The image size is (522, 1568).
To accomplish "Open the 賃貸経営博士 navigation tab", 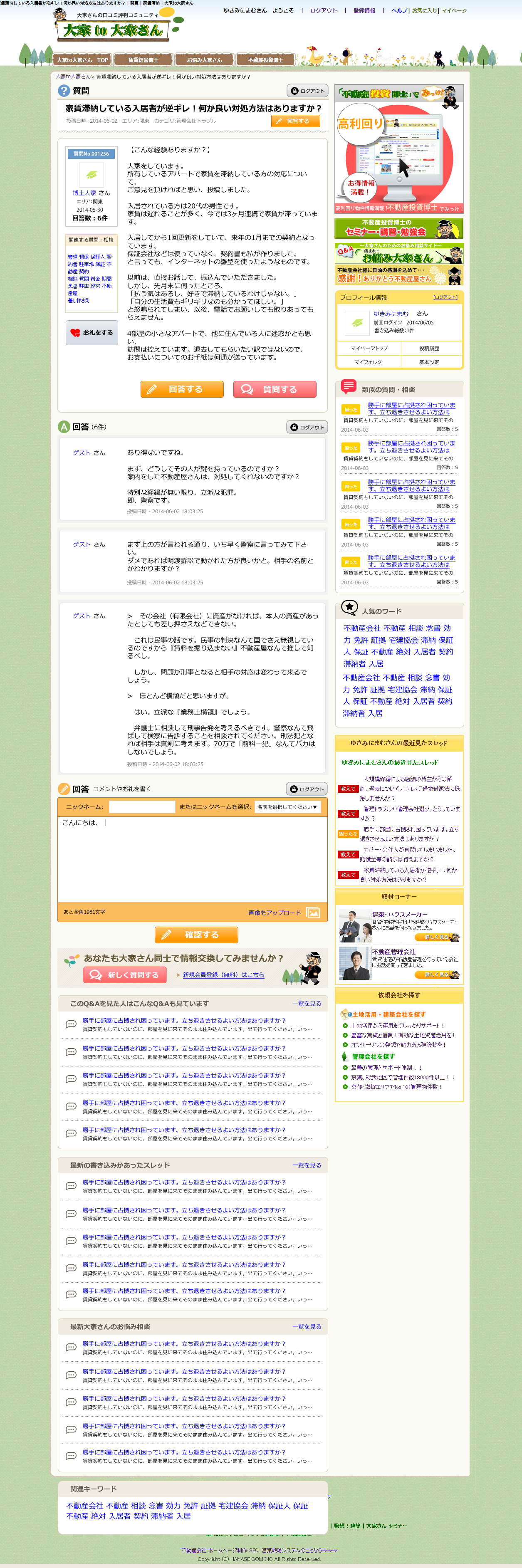I will click(x=143, y=59).
